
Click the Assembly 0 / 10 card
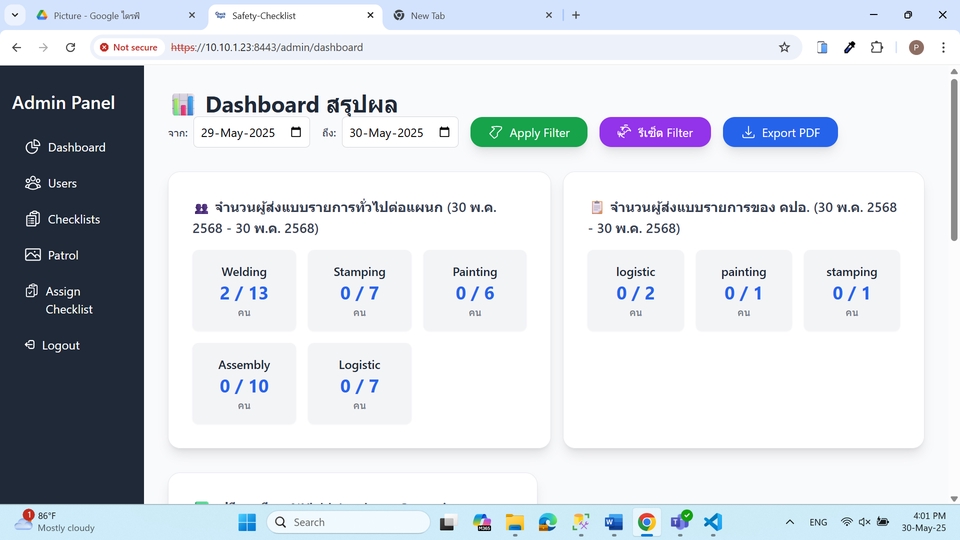point(244,384)
